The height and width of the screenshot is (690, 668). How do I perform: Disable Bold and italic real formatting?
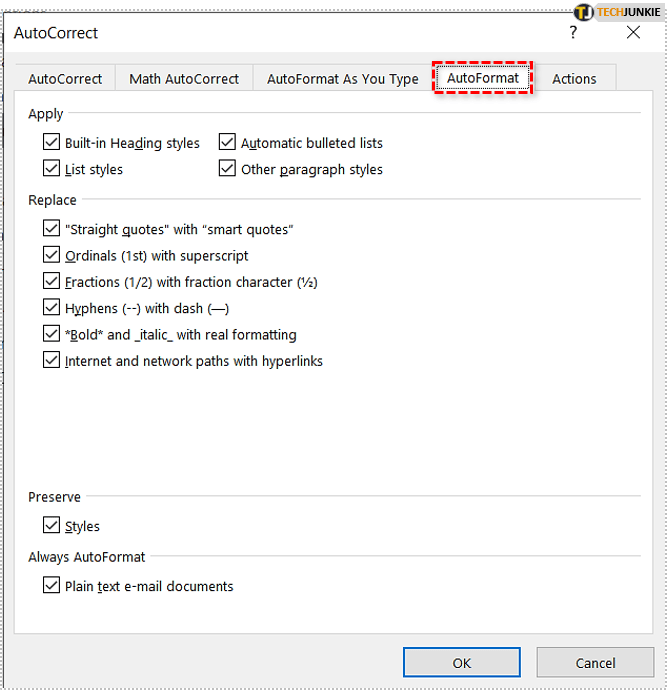click(x=52, y=334)
